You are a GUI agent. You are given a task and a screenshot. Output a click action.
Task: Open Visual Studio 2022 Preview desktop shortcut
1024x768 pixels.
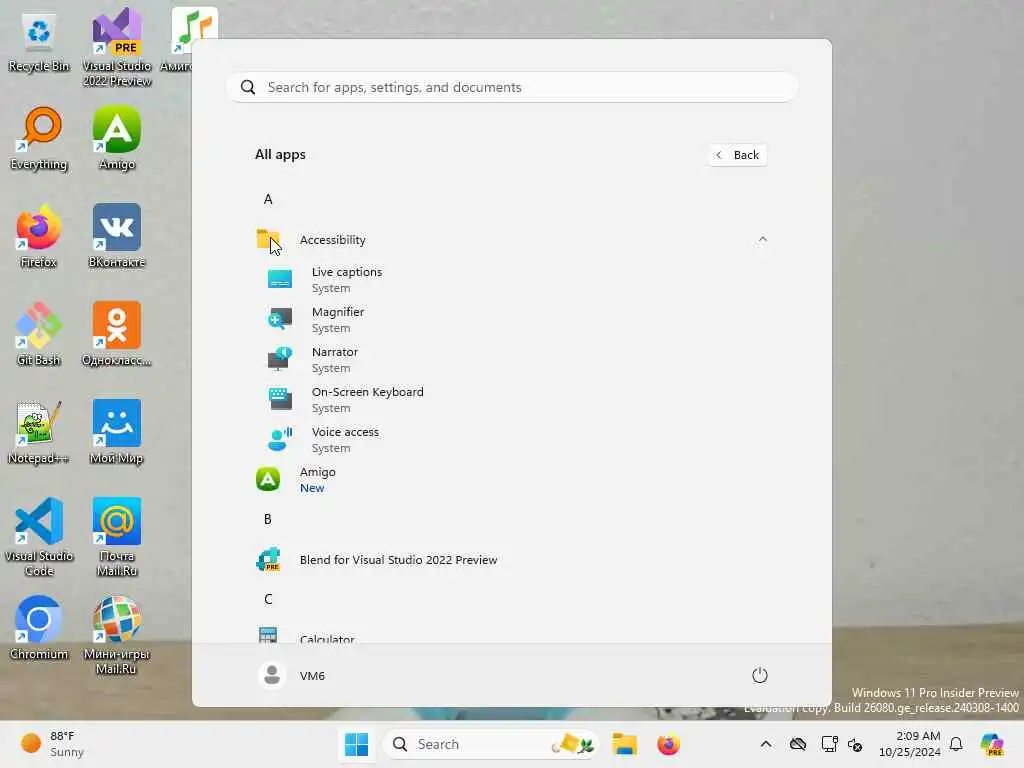pyautogui.click(x=117, y=47)
